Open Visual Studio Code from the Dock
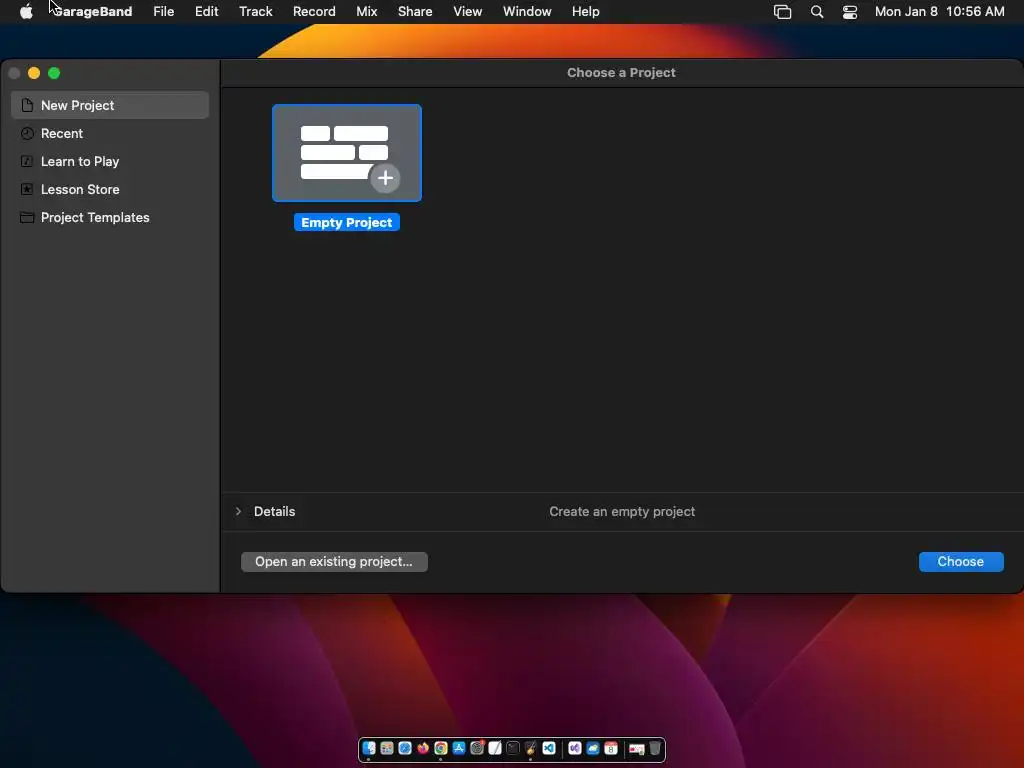The height and width of the screenshot is (768, 1024). 549,748
